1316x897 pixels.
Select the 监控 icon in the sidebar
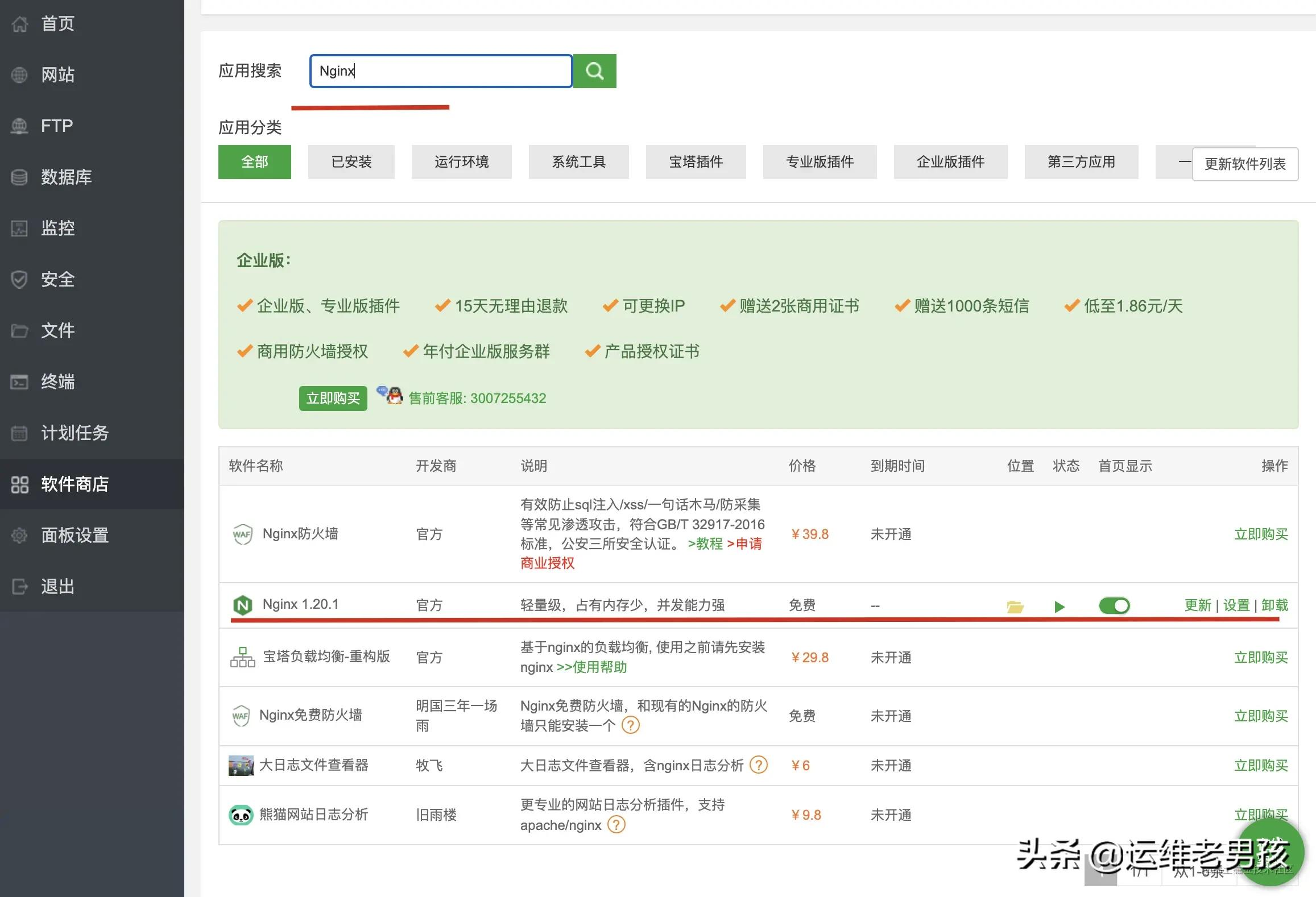[19, 229]
